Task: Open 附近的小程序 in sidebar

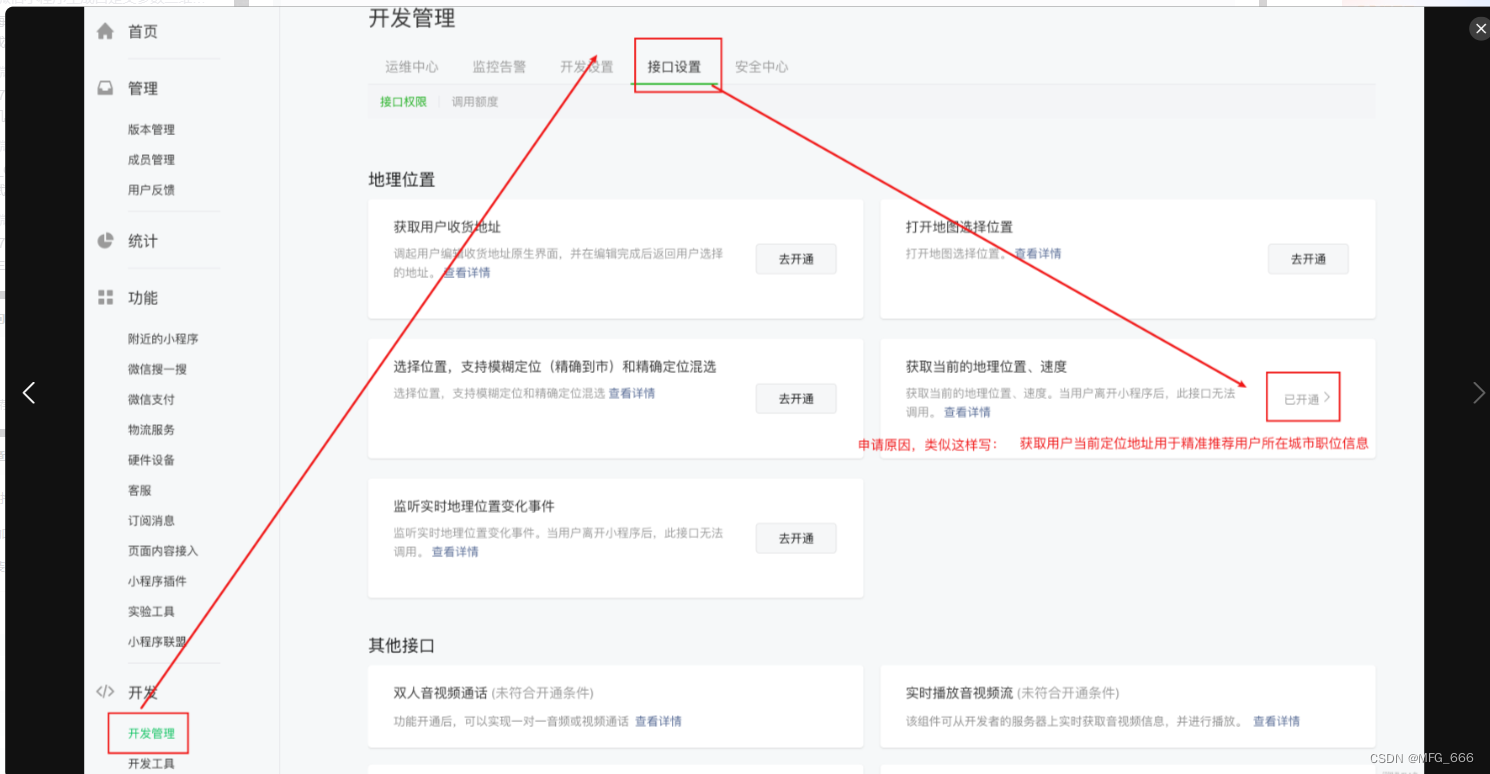Action: click(163, 339)
